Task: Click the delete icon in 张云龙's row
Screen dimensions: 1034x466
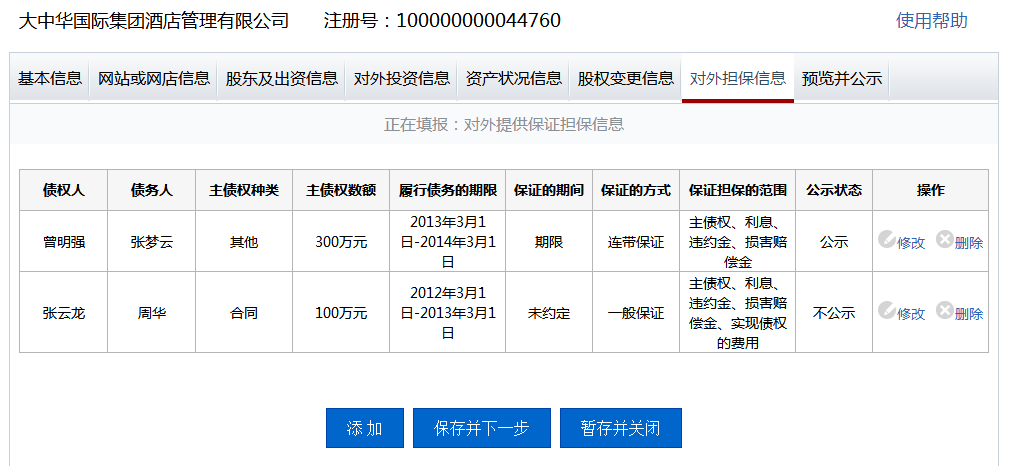Action: click(944, 311)
